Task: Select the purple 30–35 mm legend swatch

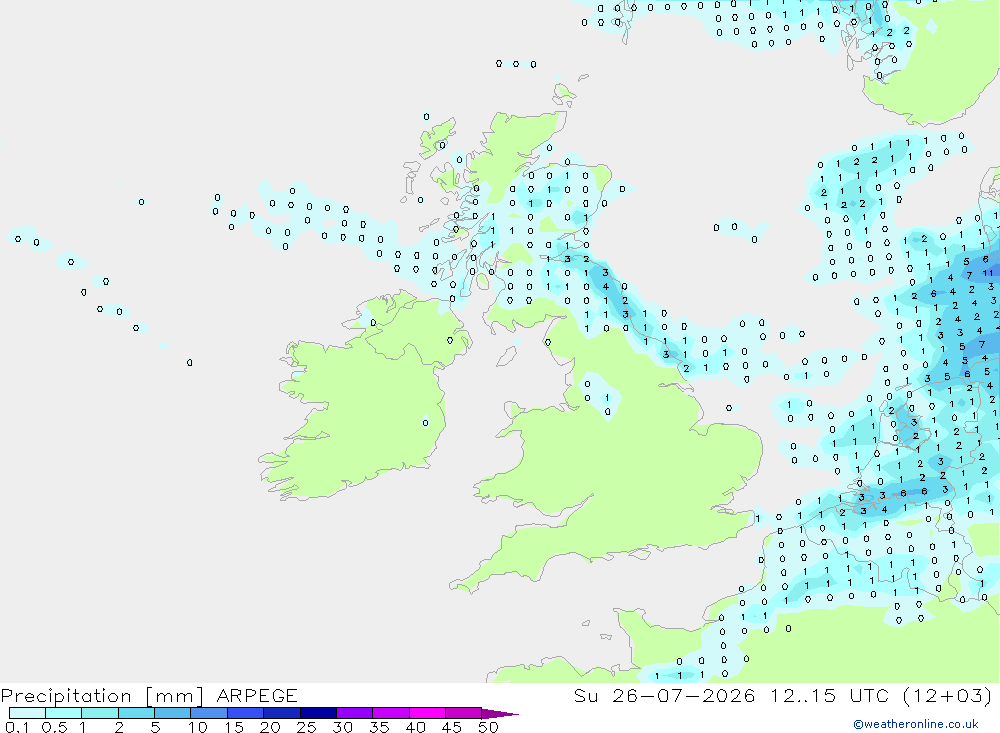Action: pos(354,713)
